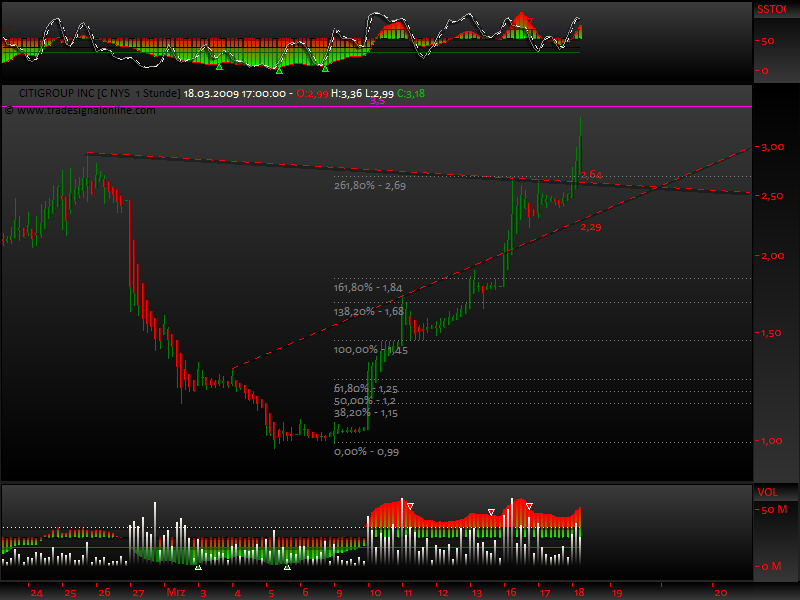Select the 161,80% - 1,84 Fibonacci label
Screen dimensions: 800x600
tap(368, 288)
